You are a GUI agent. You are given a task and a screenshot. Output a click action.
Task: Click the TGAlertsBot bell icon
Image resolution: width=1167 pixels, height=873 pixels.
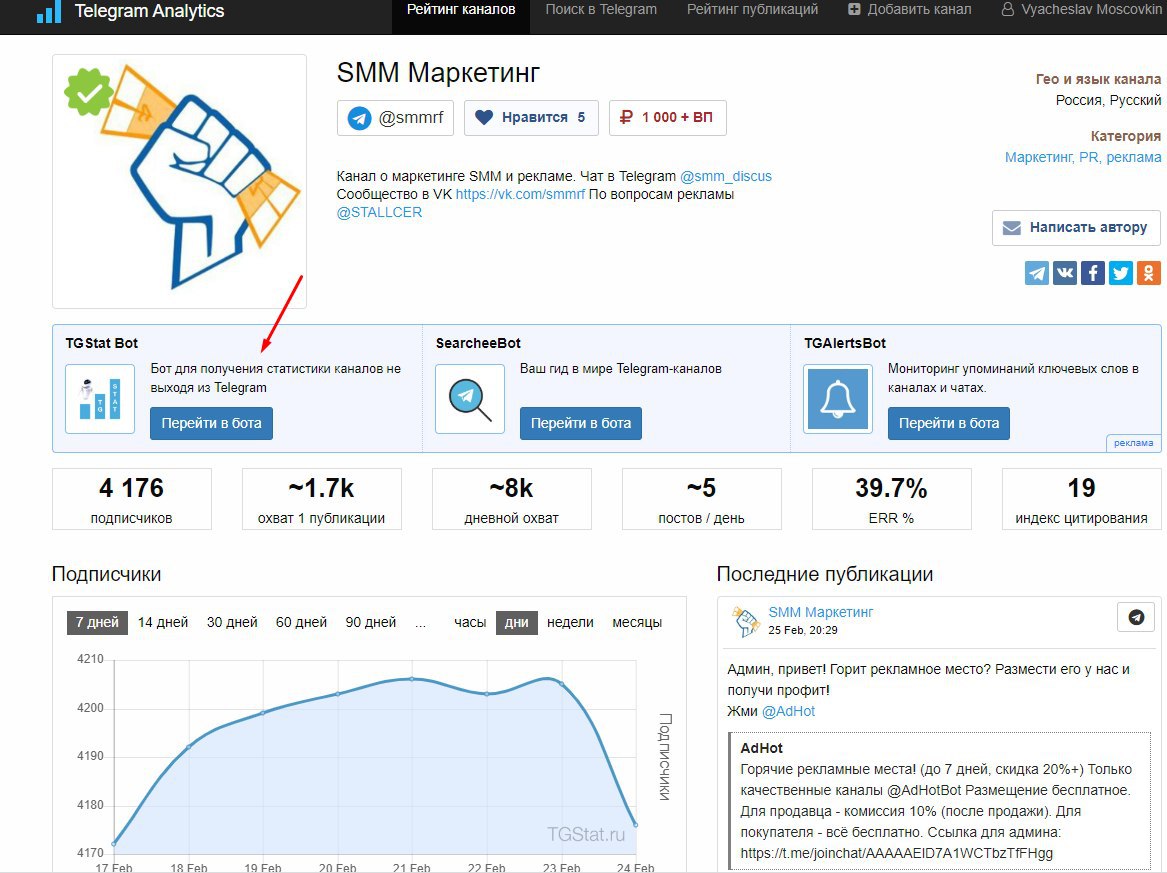pyautogui.click(x=837, y=399)
